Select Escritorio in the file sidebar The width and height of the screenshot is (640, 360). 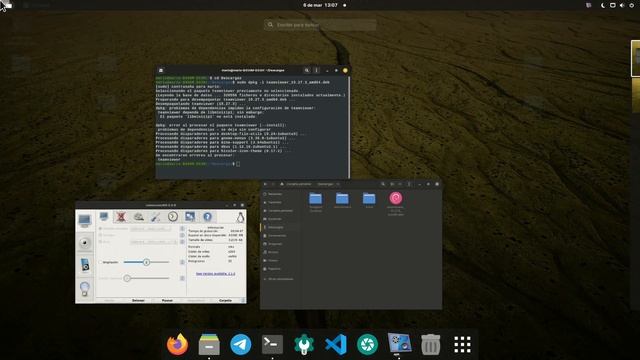click(x=280, y=219)
